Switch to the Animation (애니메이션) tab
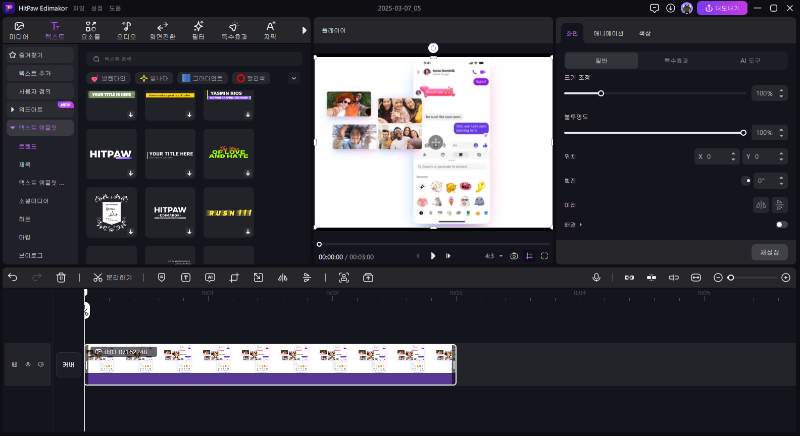The image size is (800, 436). pyautogui.click(x=608, y=33)
